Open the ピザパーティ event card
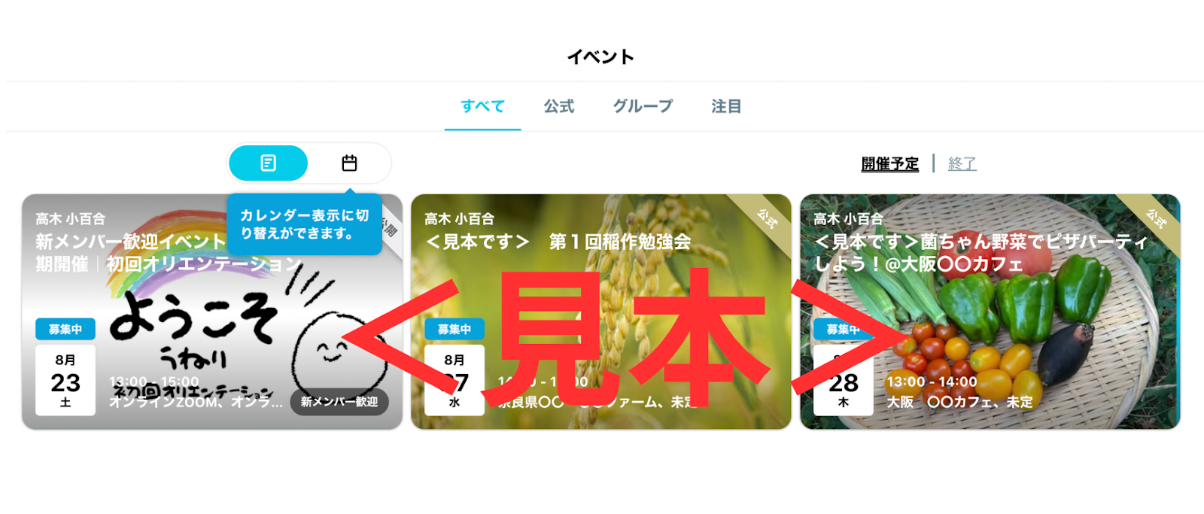Screen dimensions: 1204x514 (x=990, y=312)
